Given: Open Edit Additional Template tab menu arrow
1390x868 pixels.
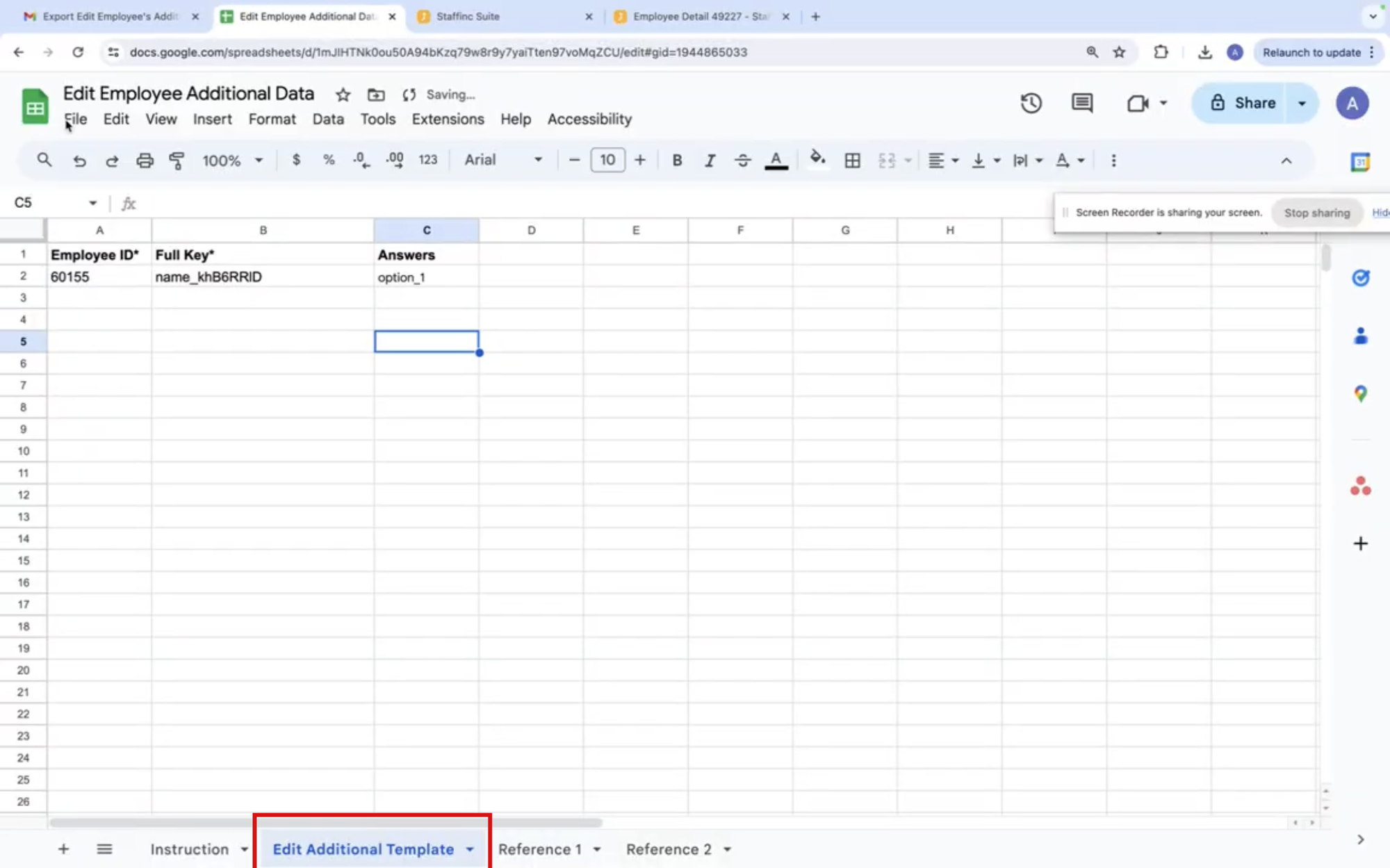Looking at the screenshot, I should [470, 849].
